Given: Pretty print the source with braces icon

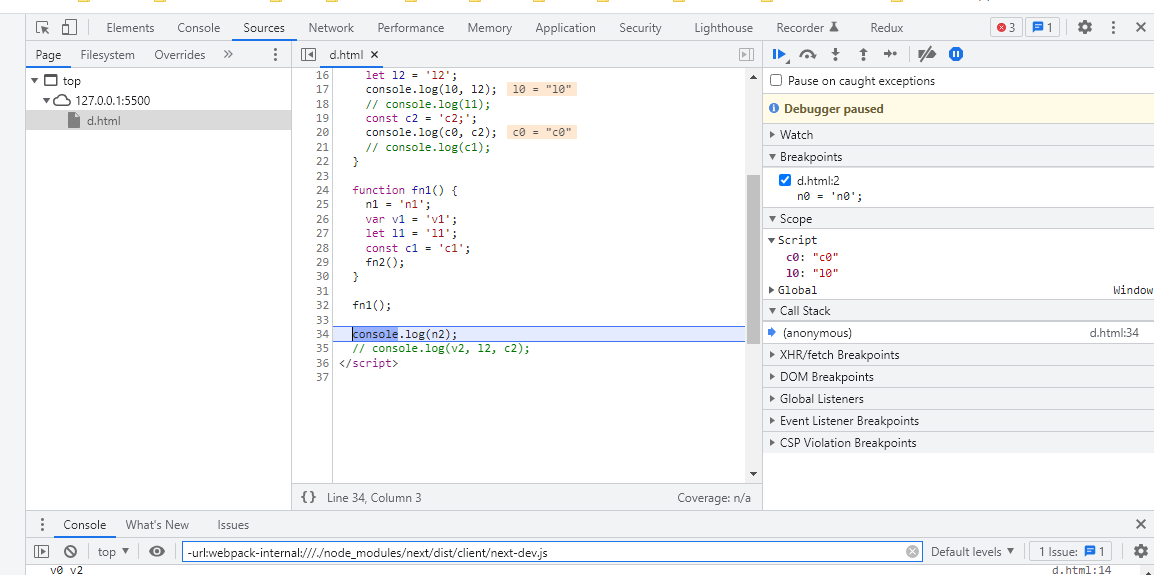Looking at the screenshot, I should [x=308, y=498].
